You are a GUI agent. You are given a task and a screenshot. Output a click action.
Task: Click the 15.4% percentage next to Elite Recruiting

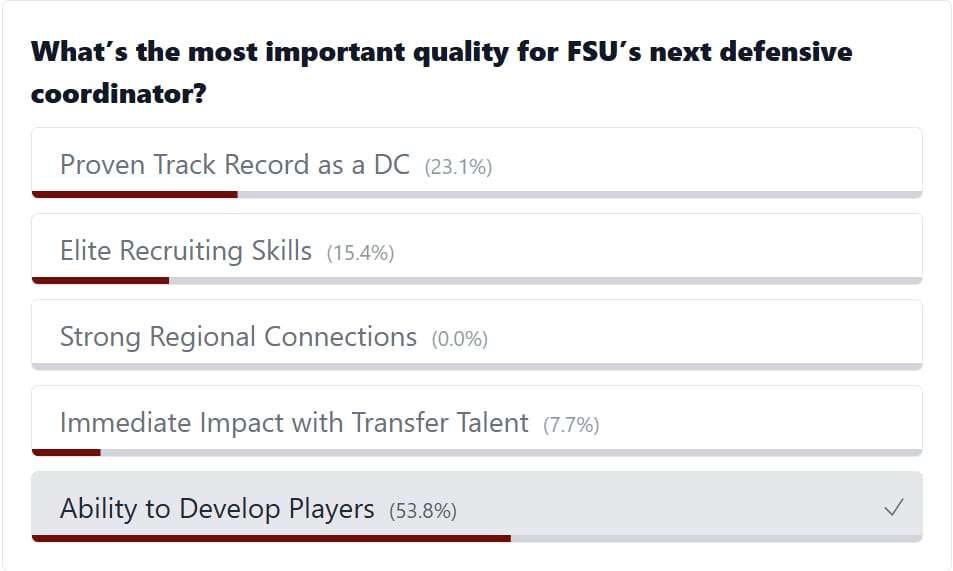[x=360, y=253]
